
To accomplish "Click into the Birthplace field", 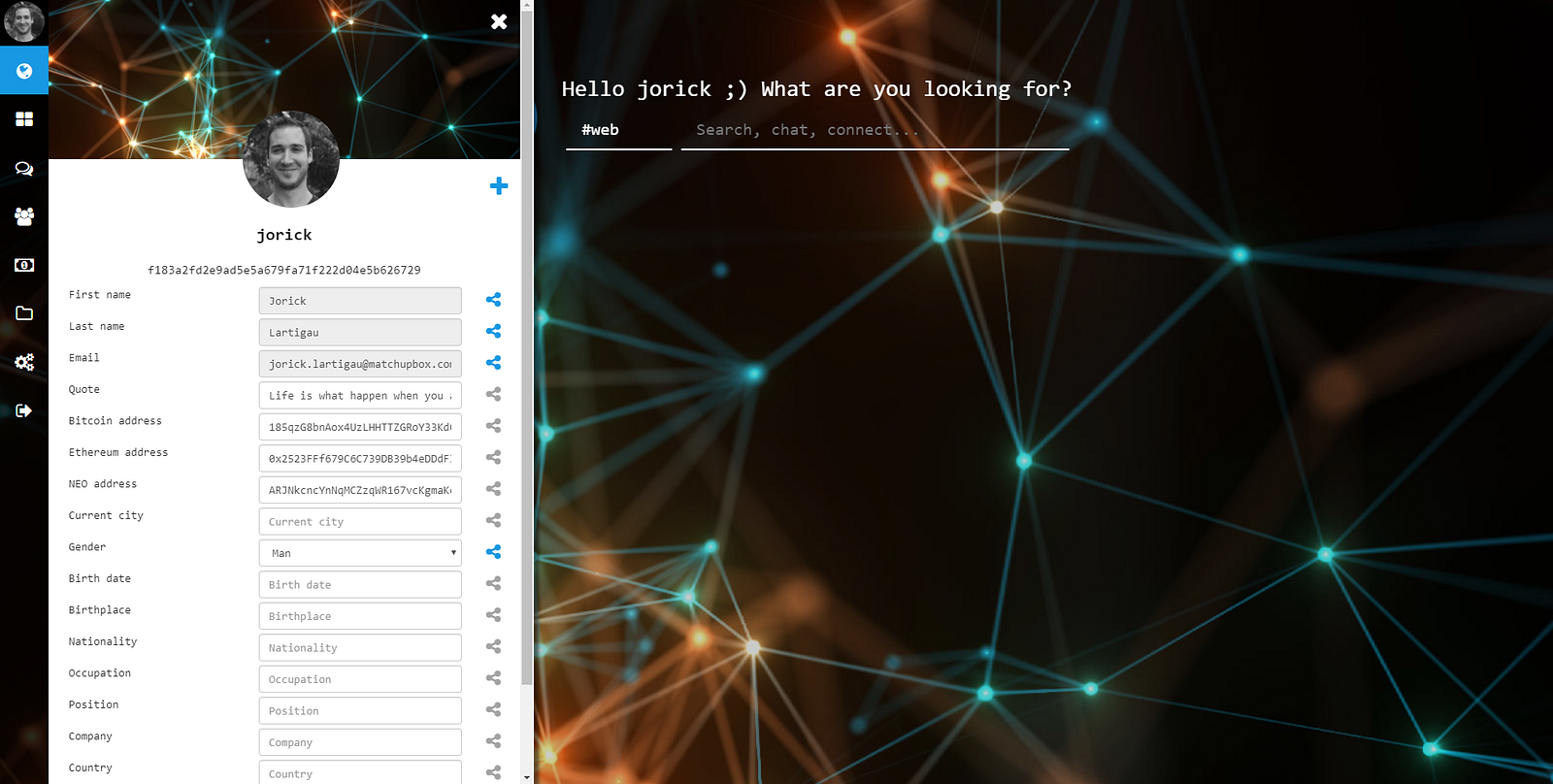I will [360, 616].
